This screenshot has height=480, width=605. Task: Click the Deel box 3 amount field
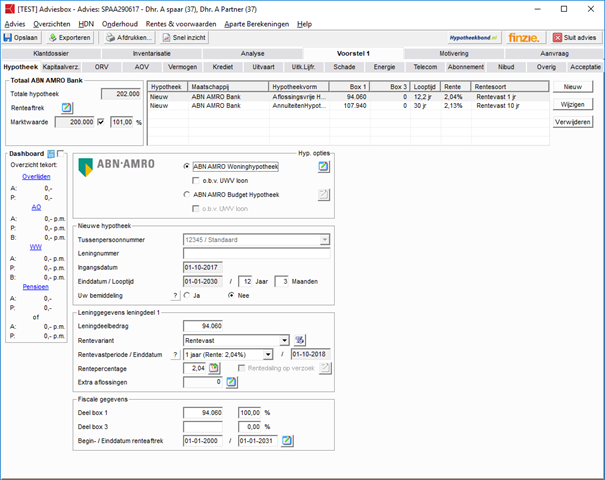203,427
